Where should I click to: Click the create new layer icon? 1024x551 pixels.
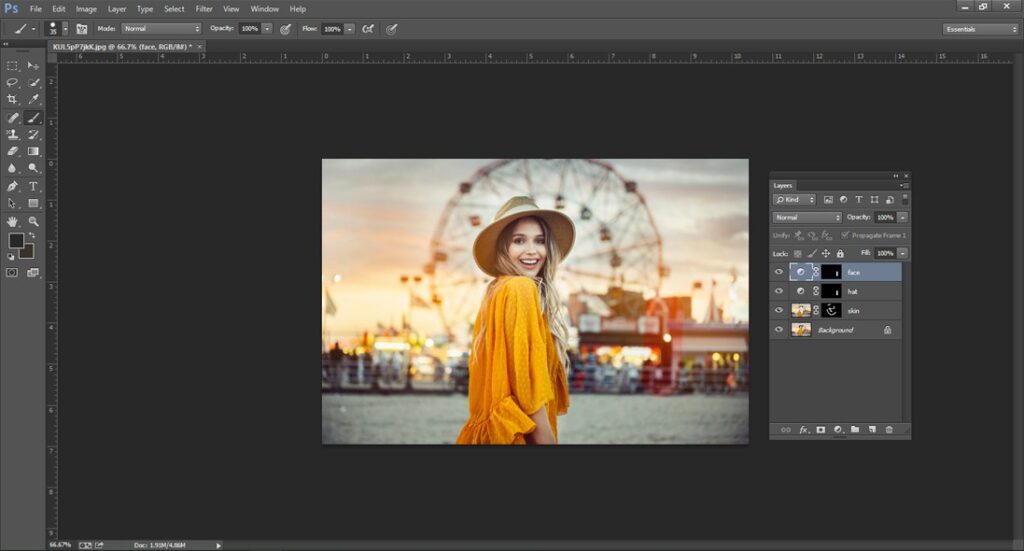[872, 430]
